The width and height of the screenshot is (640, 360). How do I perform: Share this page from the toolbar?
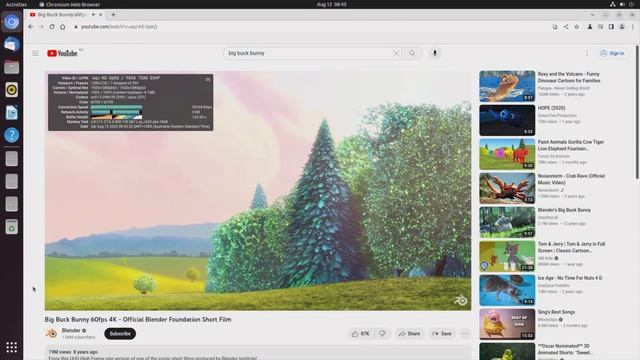tap(566, 27)
